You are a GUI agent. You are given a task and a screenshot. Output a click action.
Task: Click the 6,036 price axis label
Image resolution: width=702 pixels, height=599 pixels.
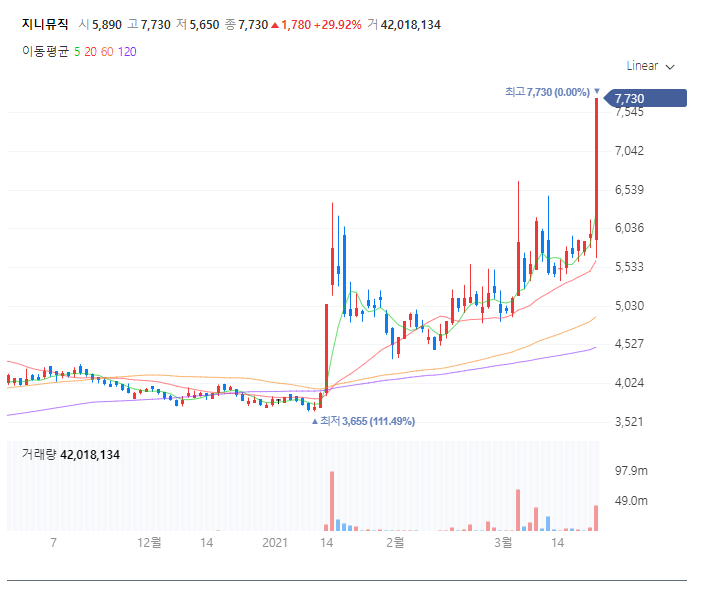coord(629,228)
